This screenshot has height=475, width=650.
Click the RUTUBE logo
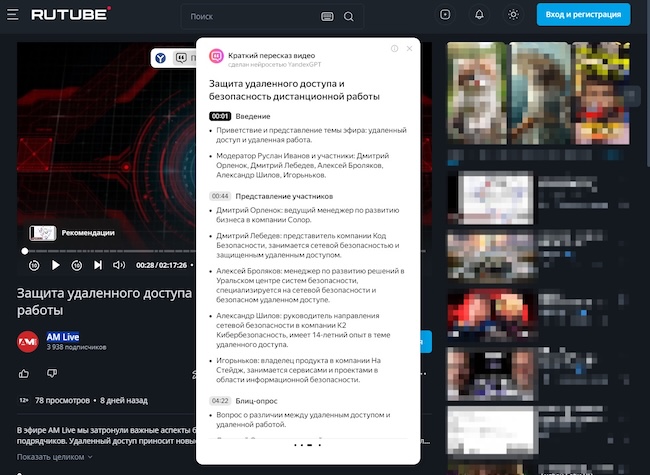tap(71, 14)
